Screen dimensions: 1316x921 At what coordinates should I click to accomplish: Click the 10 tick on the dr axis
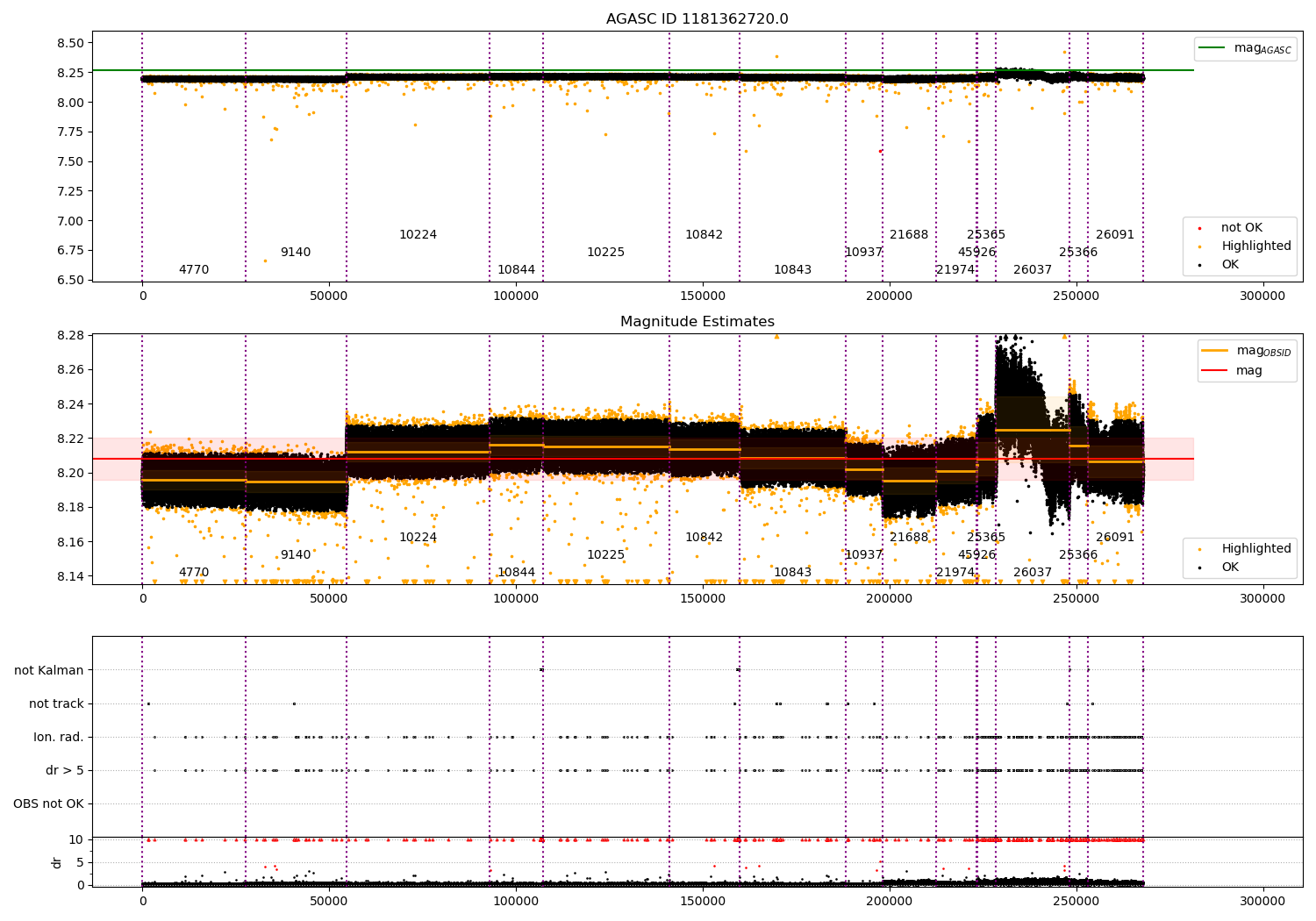77,840
